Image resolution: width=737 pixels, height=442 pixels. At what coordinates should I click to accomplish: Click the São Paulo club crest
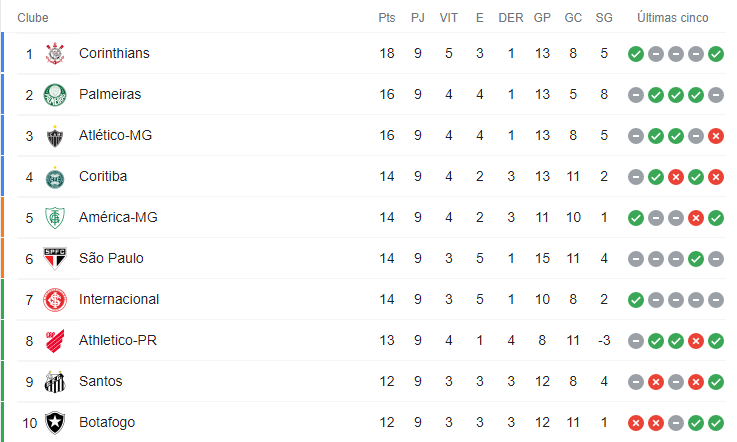tap(55, 259)
